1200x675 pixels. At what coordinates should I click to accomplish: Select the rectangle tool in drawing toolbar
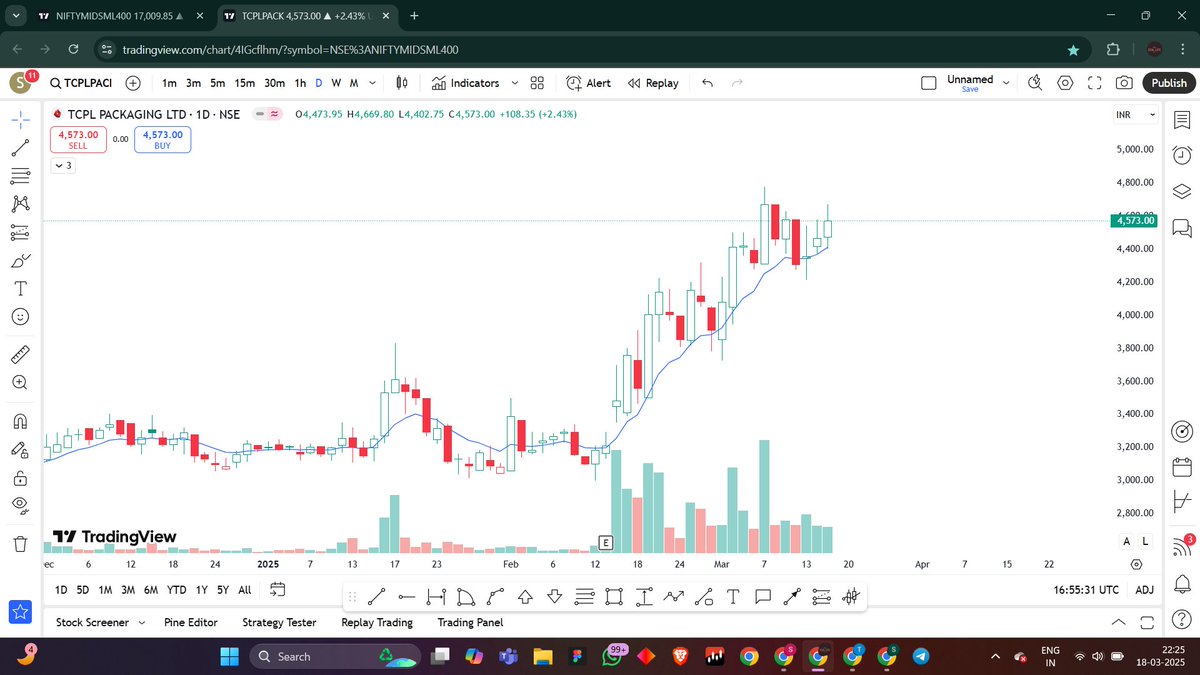614,597
